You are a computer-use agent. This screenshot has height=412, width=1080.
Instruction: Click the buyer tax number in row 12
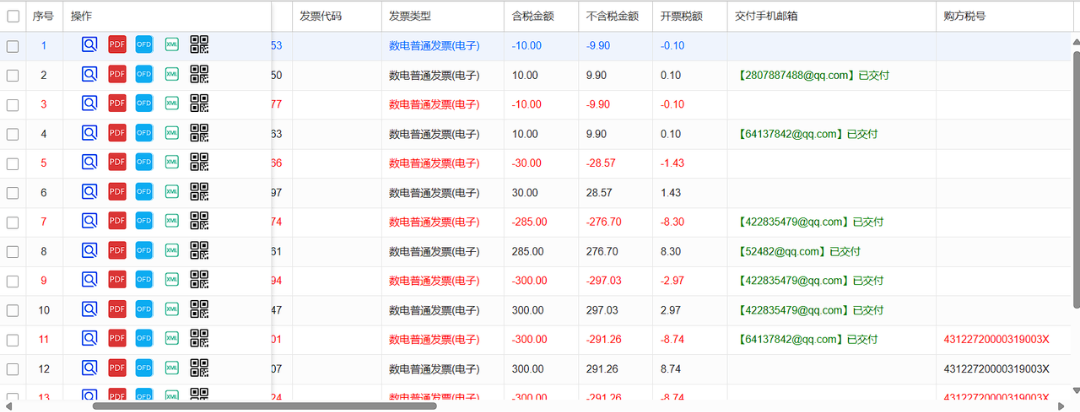coord(996,369)
